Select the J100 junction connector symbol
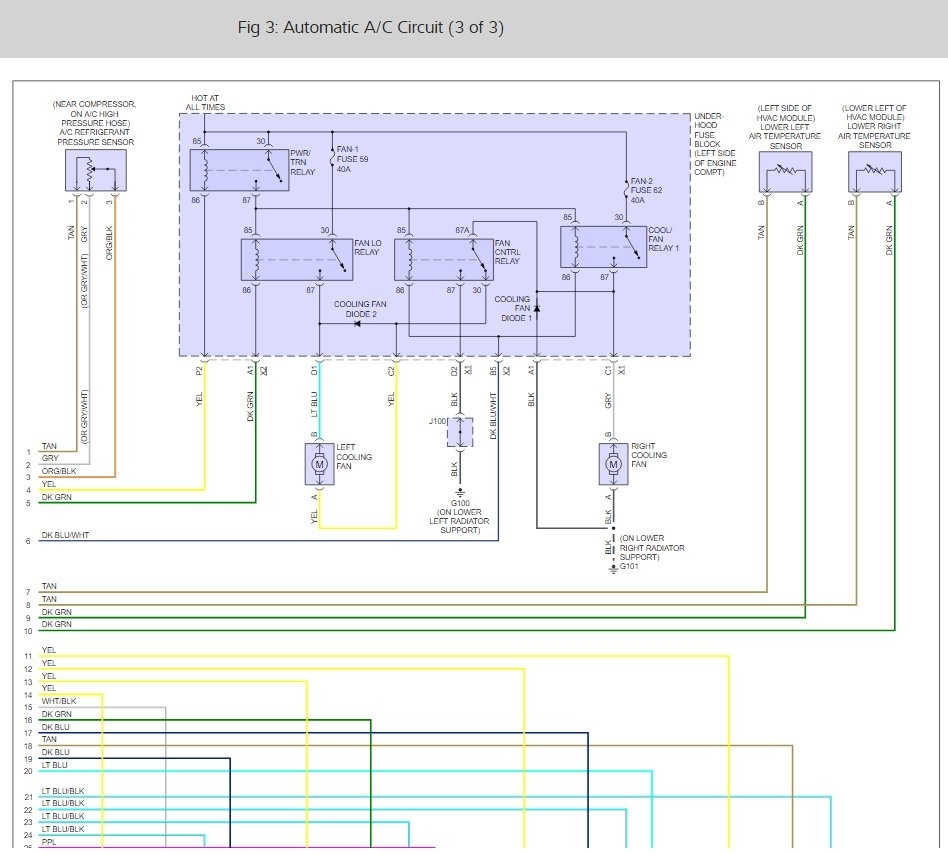The height and width of the screenshot is (854, 948). [459, 432]
